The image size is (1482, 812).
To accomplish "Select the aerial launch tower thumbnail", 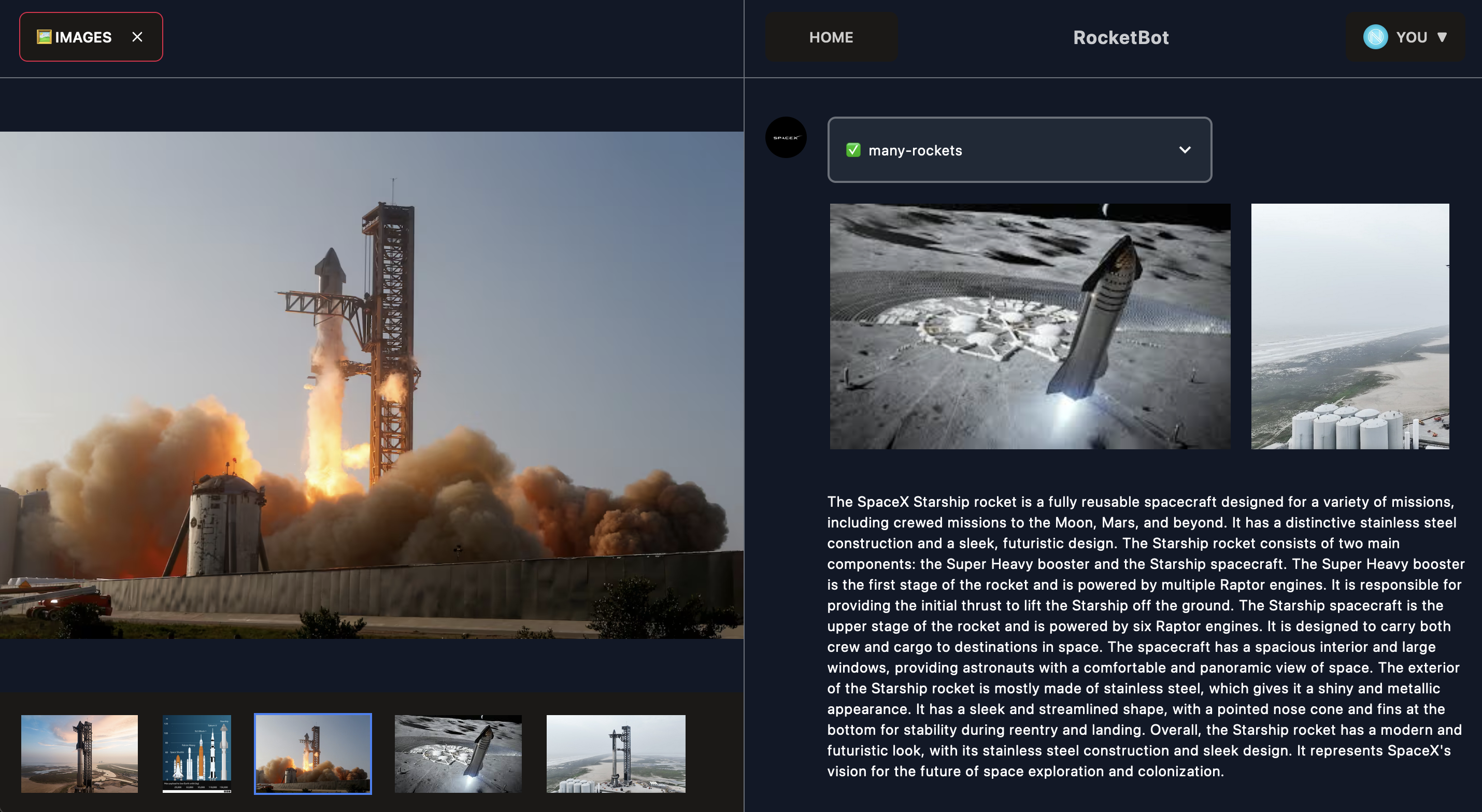I will (616, 754).
